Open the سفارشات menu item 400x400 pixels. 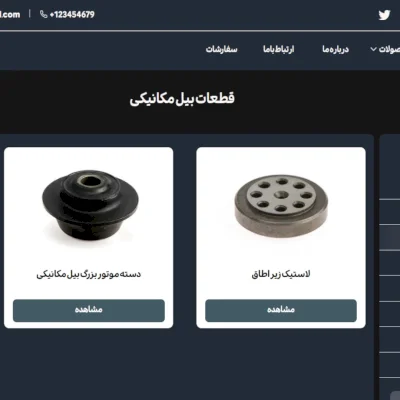point(221,49)
